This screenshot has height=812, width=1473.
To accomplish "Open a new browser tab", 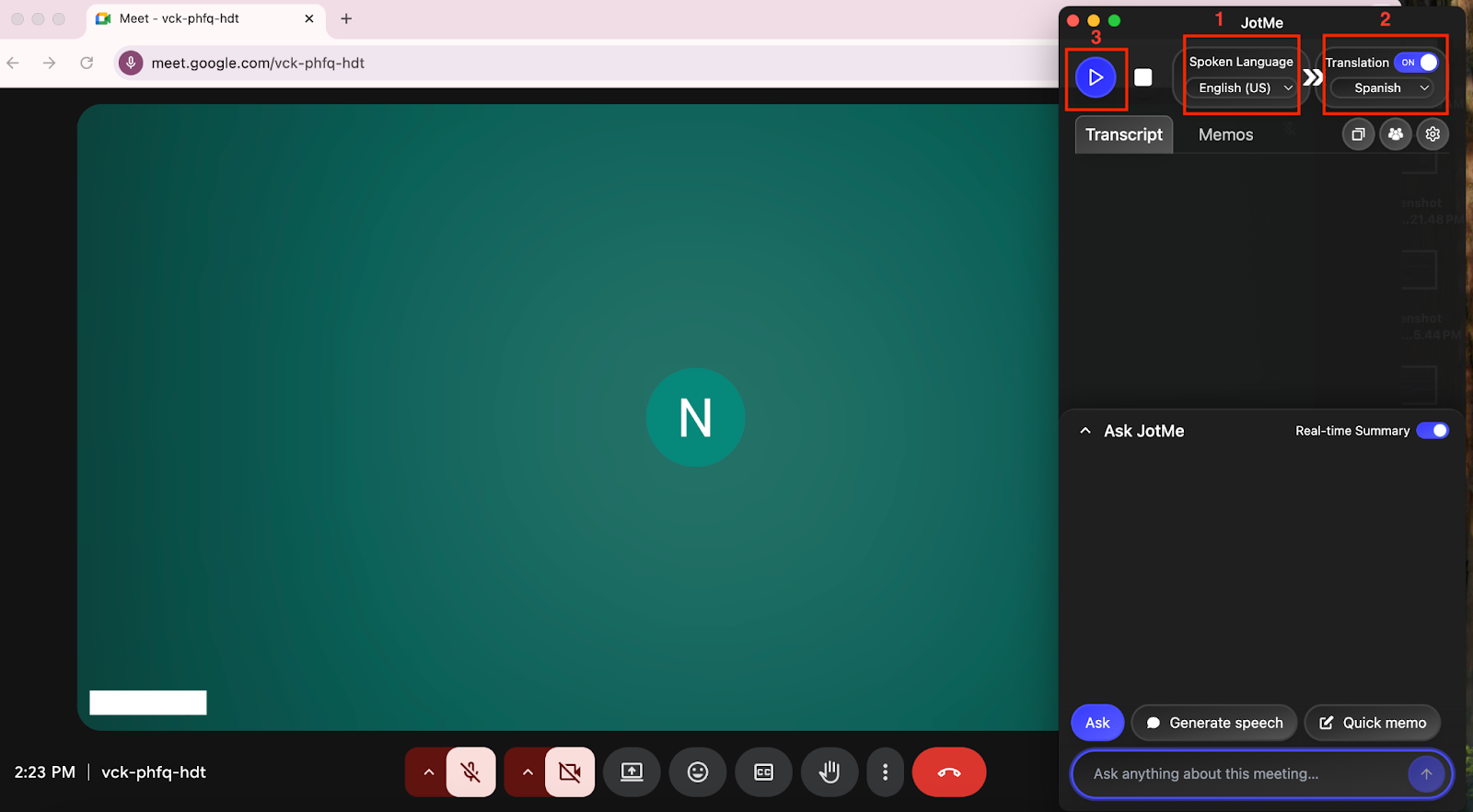I will click(346, 18).
